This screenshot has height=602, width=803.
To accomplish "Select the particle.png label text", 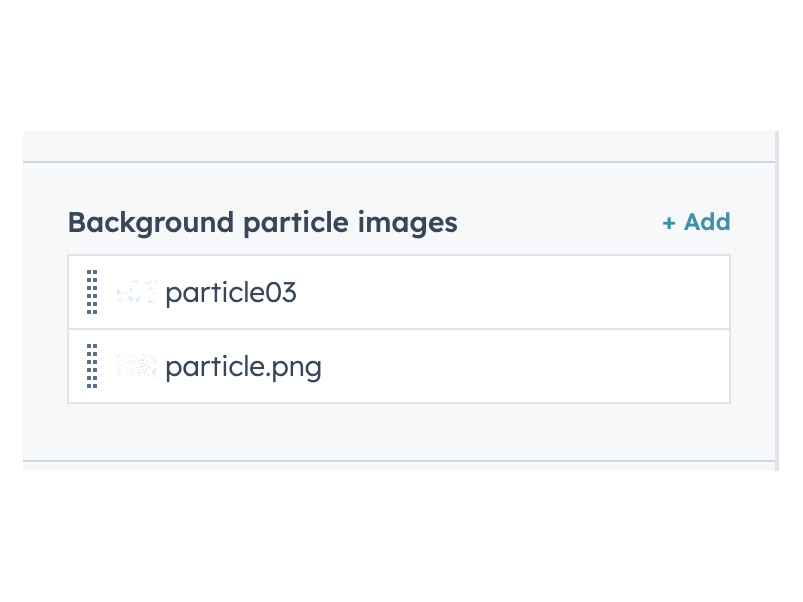I will [x=245, y=366].
